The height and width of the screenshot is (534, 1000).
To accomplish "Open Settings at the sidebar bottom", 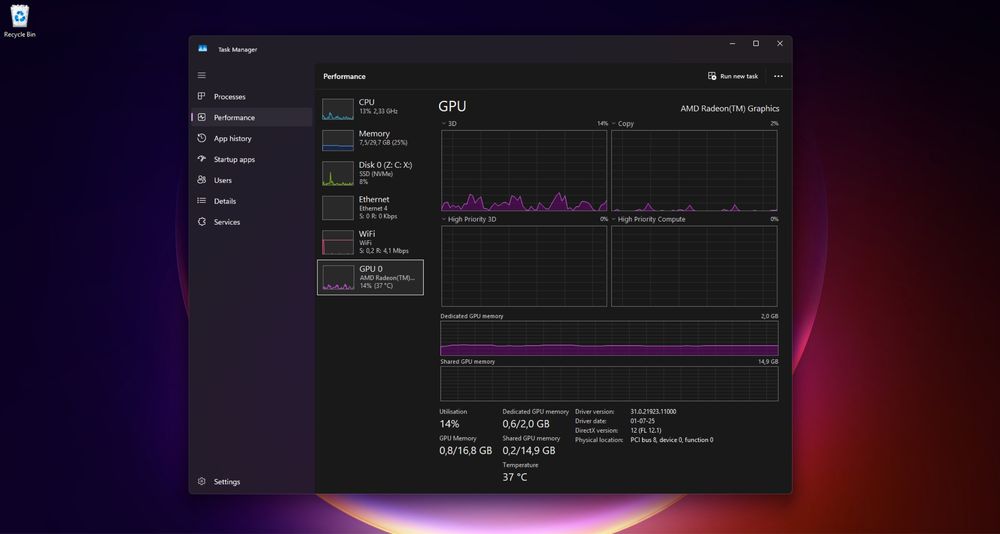I will tap(251, 481).
